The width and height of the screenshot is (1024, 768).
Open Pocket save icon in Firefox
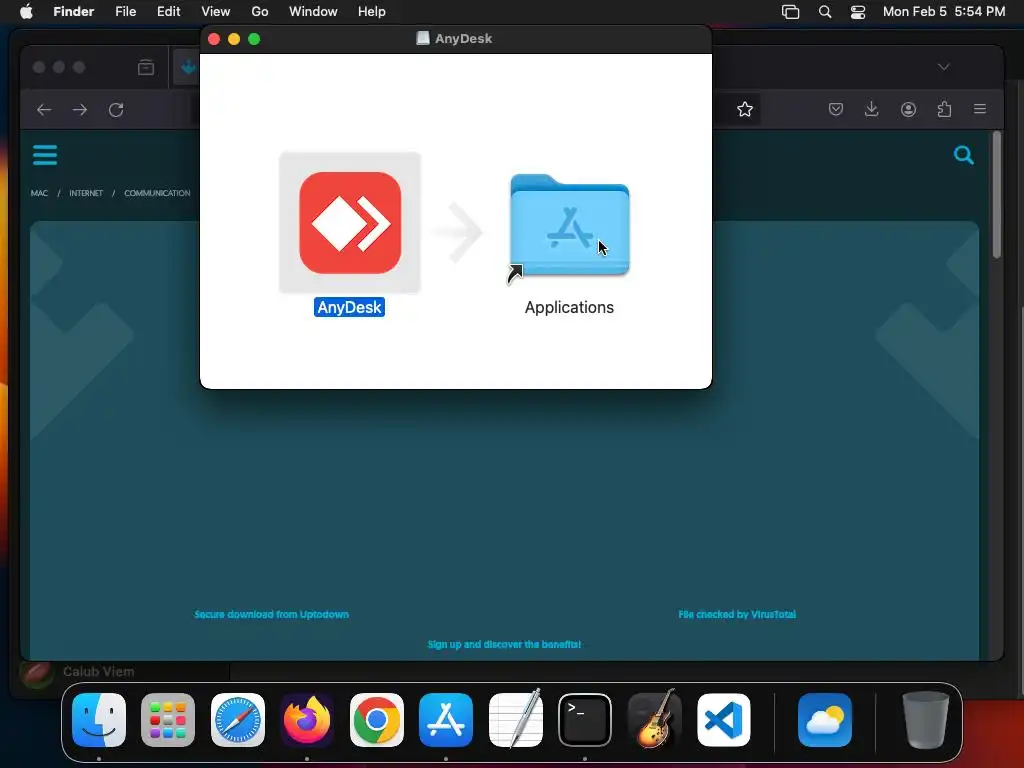836,109
